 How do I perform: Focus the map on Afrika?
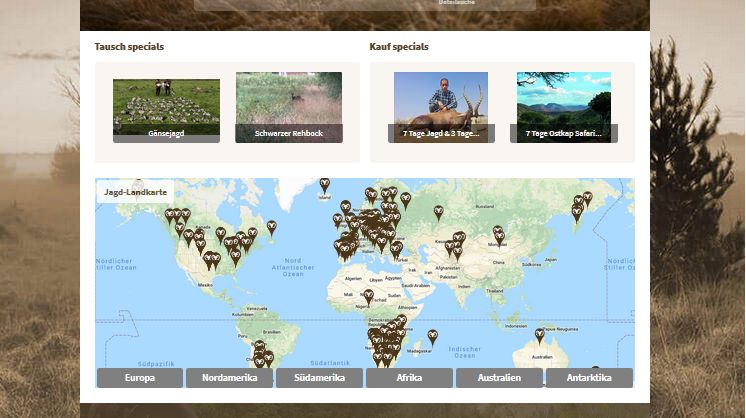[409, 378]
